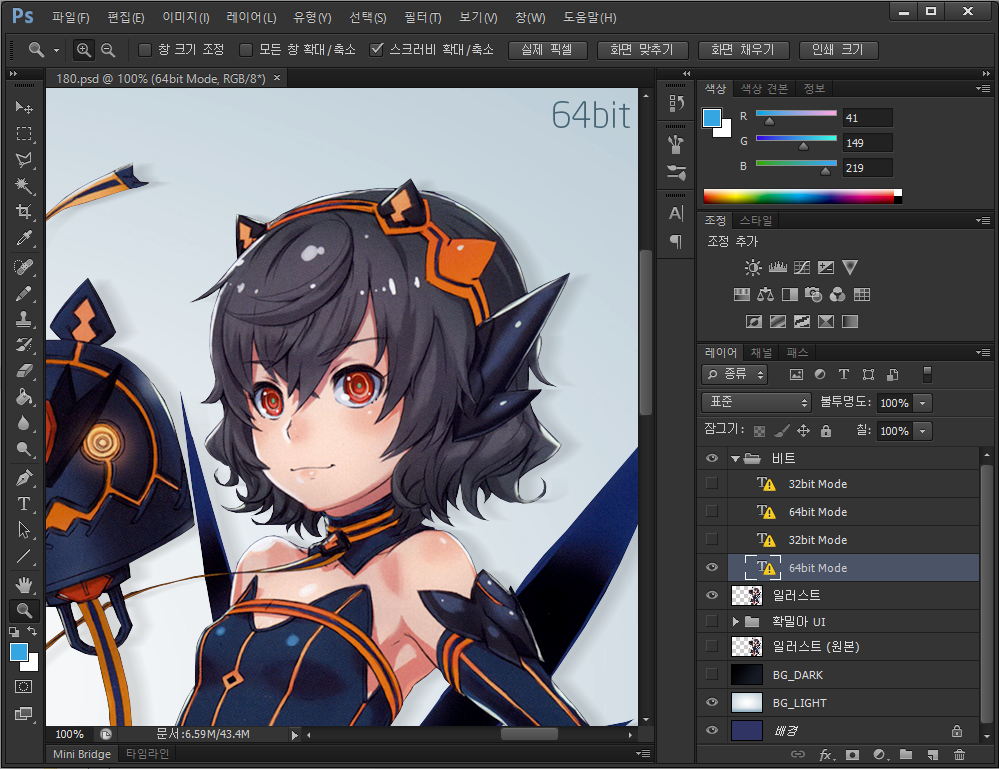Open the blend mode 표준 dropdown
The image size is (999, 769).
757,402
